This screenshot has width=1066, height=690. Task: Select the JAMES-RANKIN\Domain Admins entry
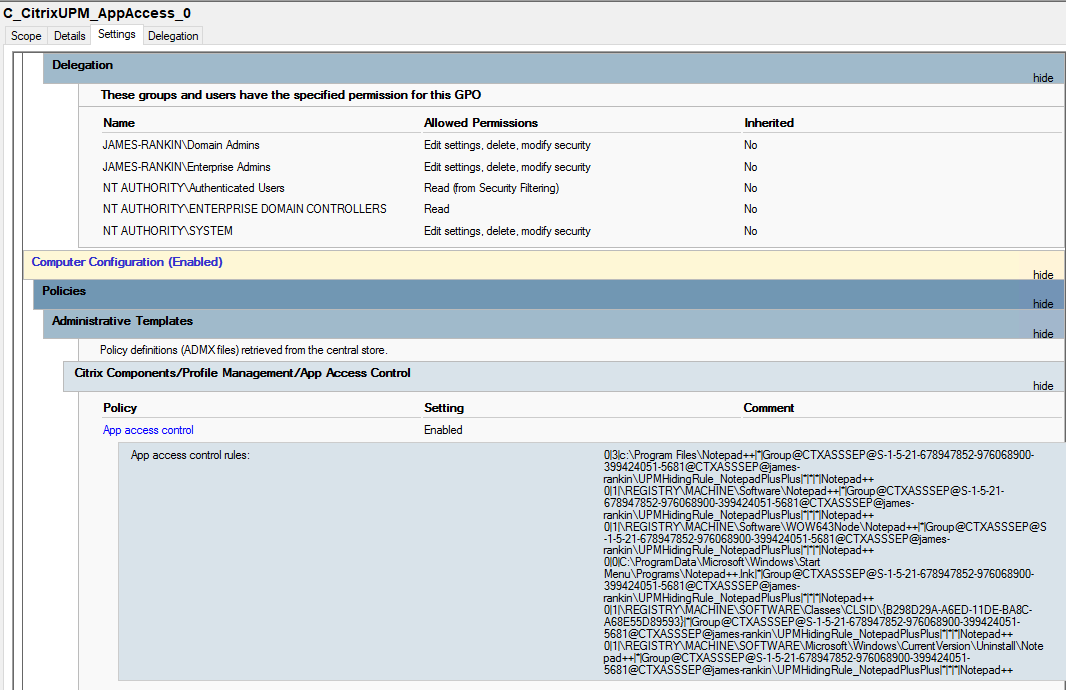[180, 145]
